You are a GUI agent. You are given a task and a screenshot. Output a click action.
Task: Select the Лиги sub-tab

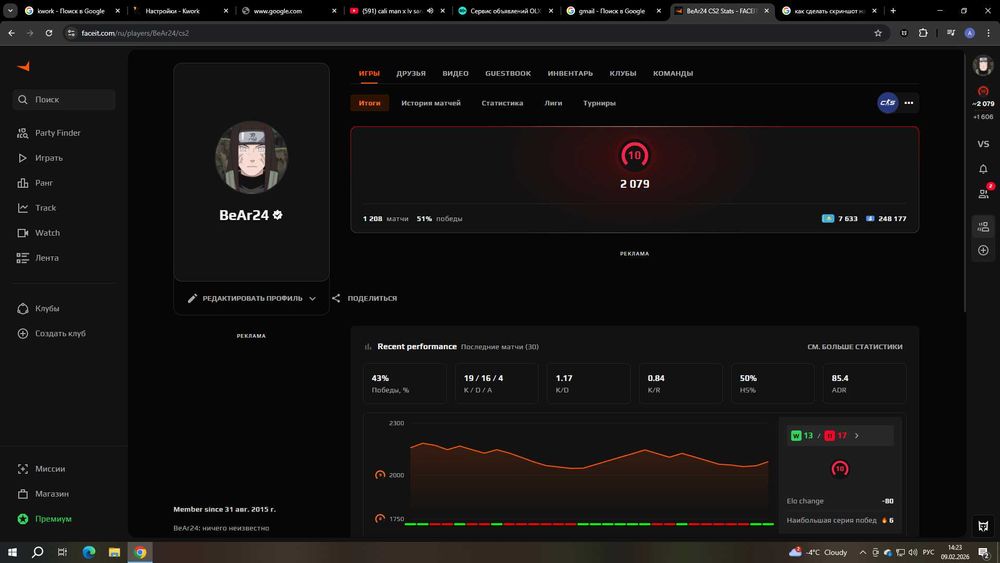click(553, 103)
